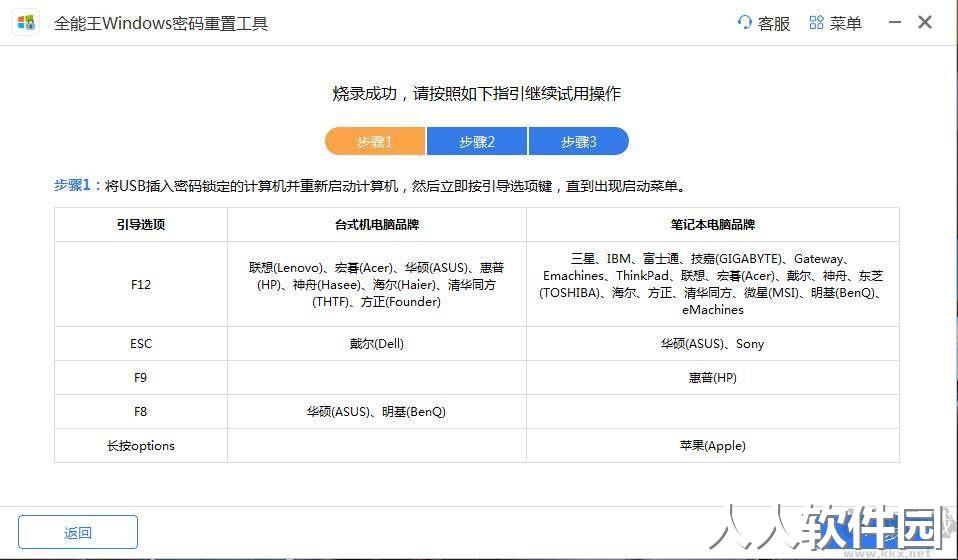This screenshot has width=958, height=560.
Task: Switch to the 步骤3 tab
Action: pos(579,142)
